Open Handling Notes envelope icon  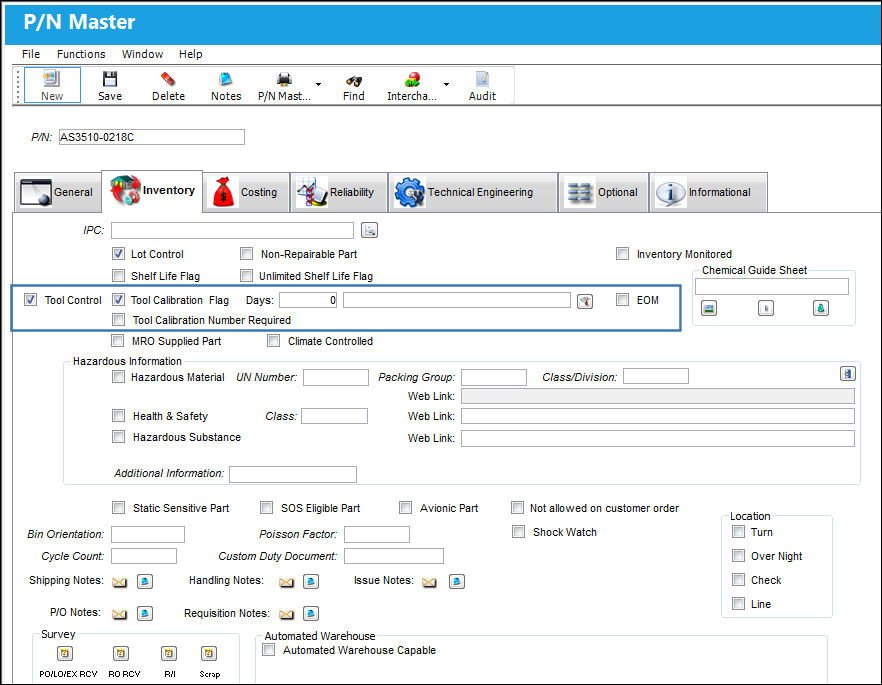point(286,582)
